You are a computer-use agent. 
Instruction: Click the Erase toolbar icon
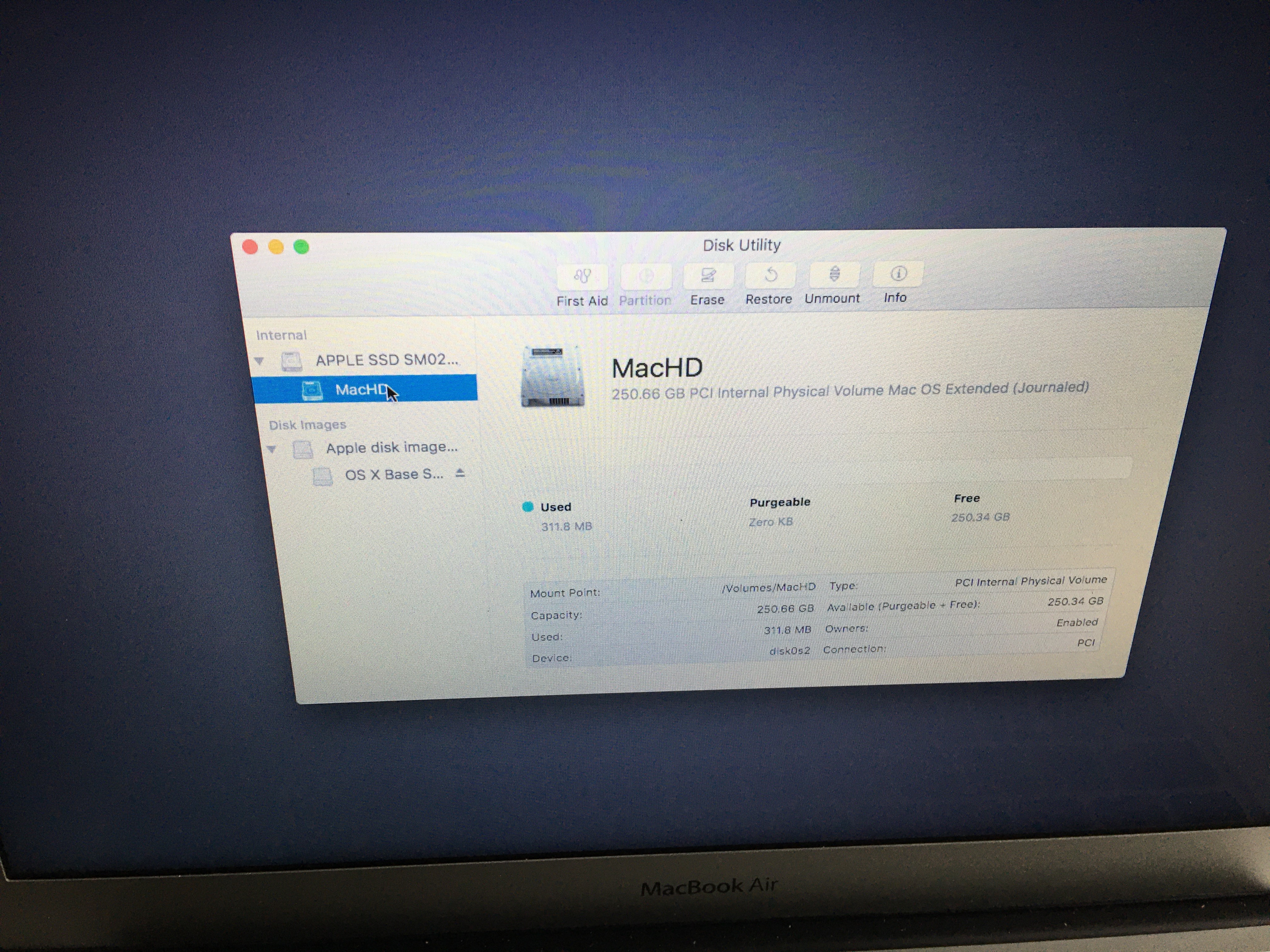point(707,276)
